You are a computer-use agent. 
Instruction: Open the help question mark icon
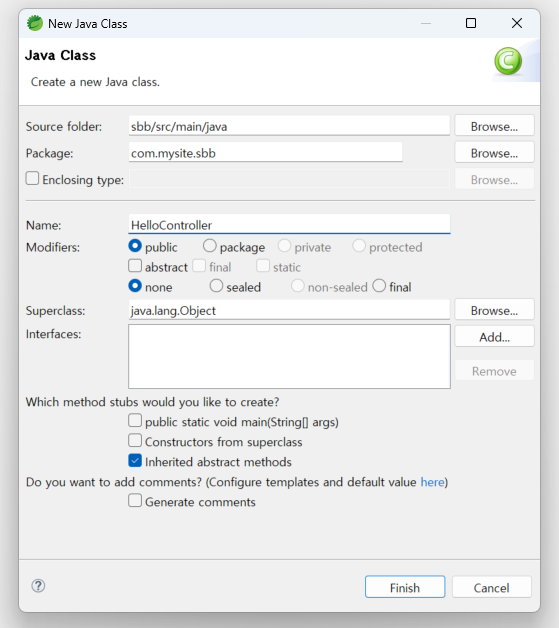pyautogui.click(x=38, y=586)
